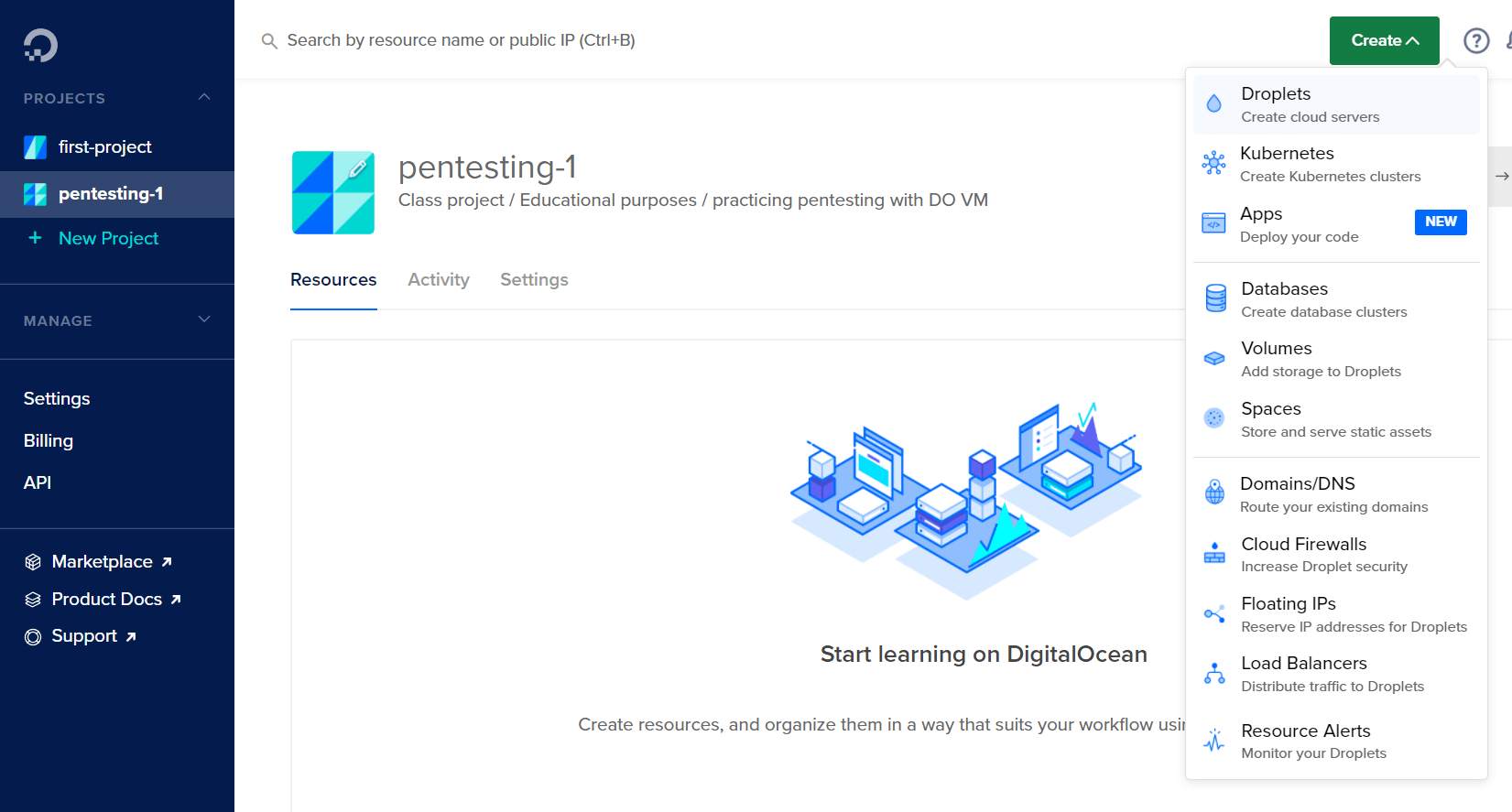Click the Resource Alerts pulse icon

pyautogui.click(x=1214, y=741)
